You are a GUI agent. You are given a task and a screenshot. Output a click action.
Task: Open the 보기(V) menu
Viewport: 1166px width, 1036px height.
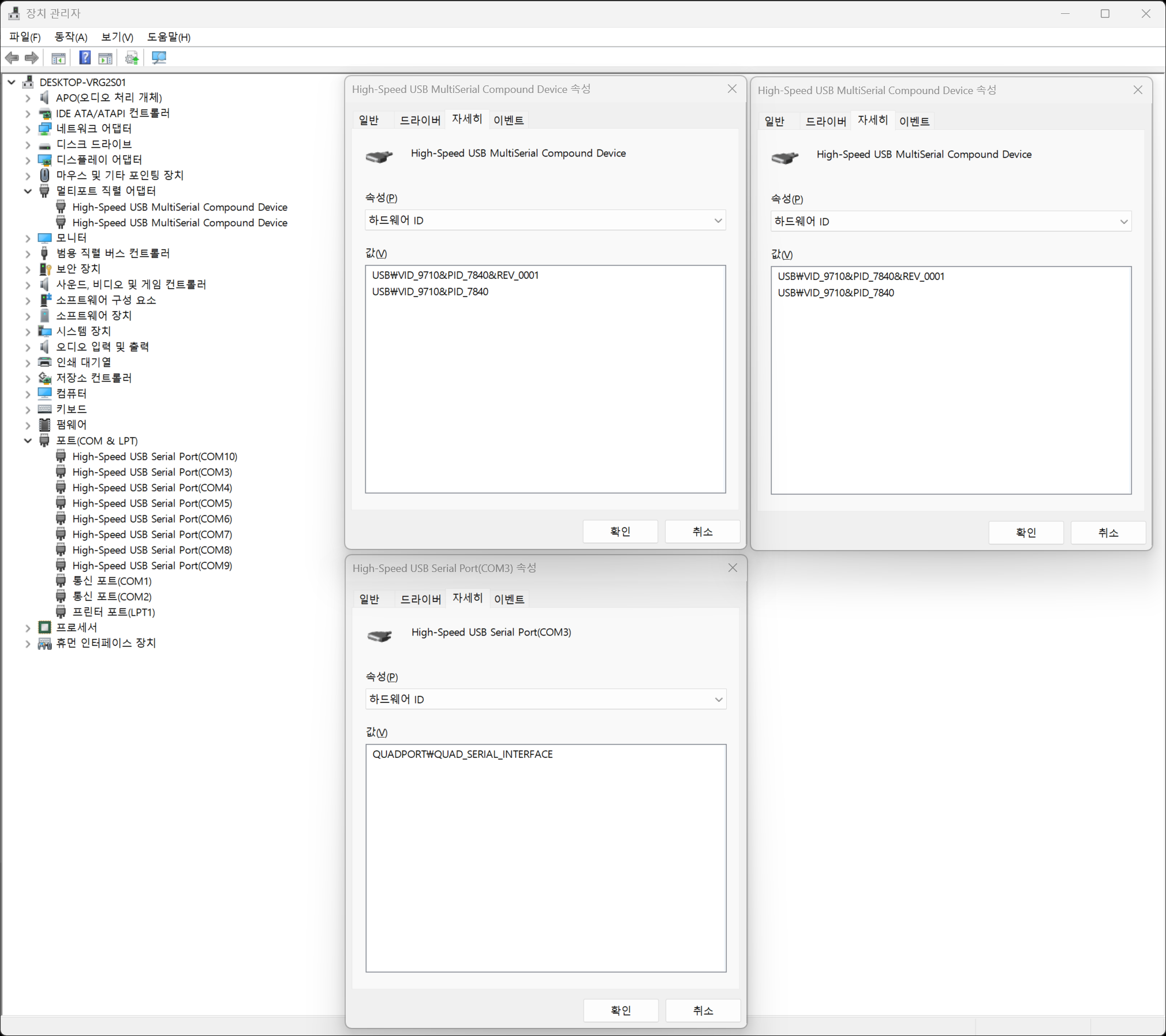[117, 37]
